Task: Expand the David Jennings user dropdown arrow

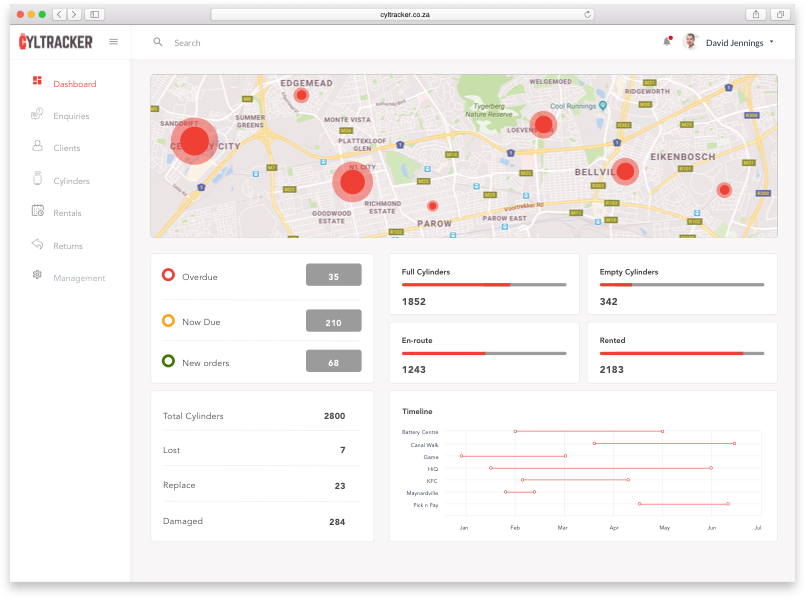Action: tap(772, 42)
